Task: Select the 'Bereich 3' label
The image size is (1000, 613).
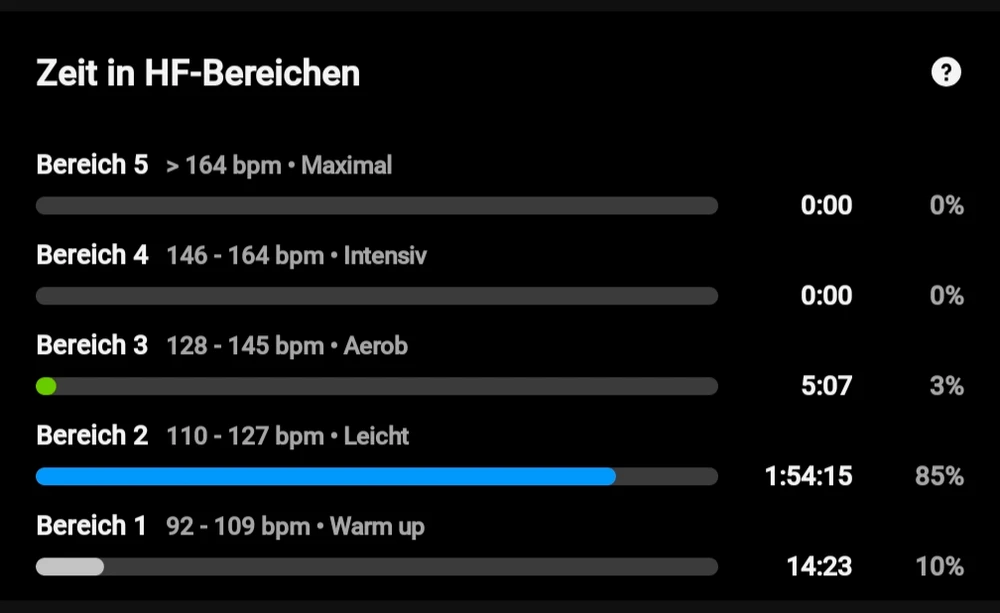Action: click(92, 346)
